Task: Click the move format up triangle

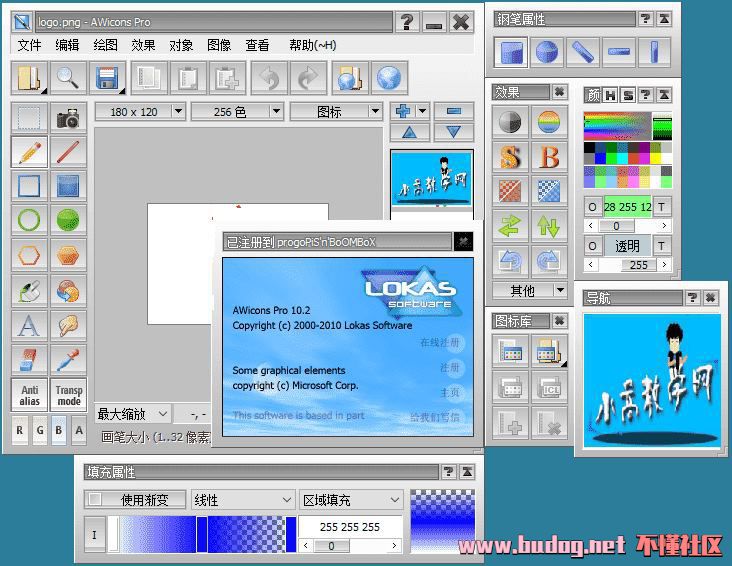Action: pos(409,133)
